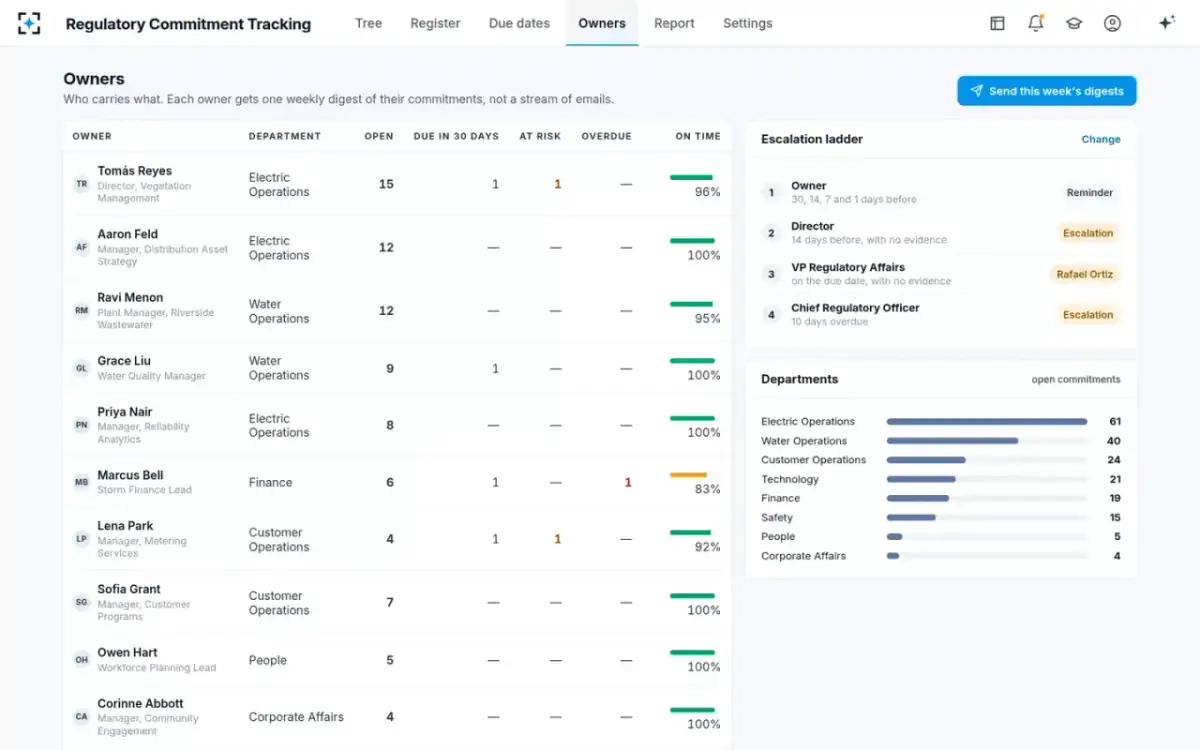Switch to the Tree tab
This screenshot has height=750, width=1200.
coord(369,23)
